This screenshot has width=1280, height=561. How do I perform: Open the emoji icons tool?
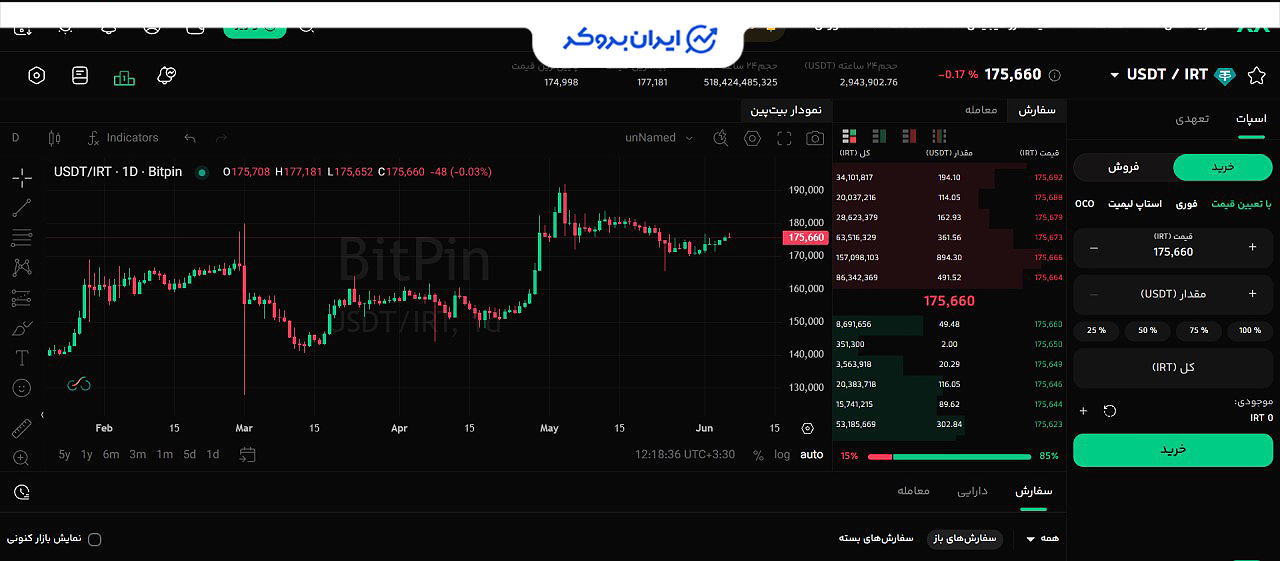(22, 388)
